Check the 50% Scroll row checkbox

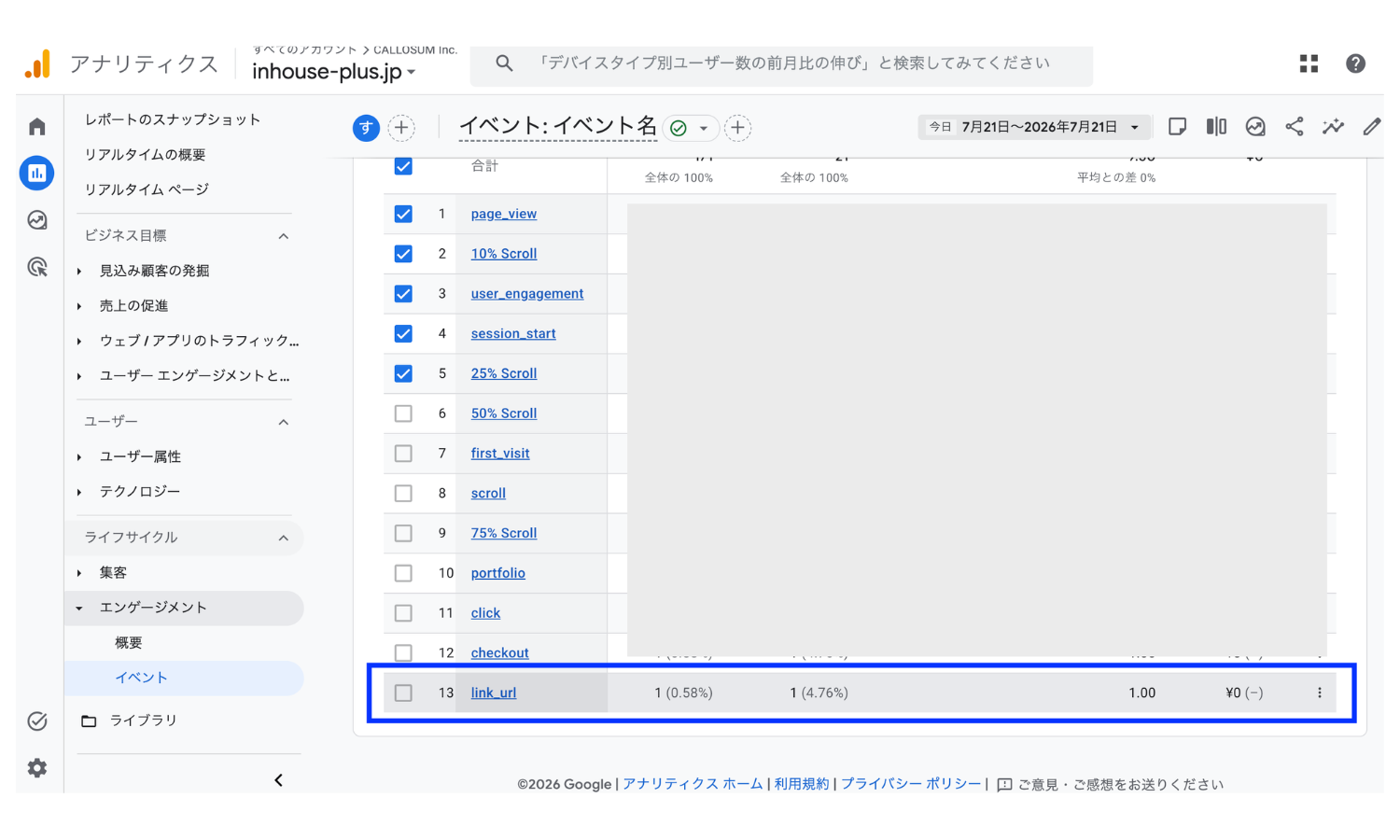[403, 413]
